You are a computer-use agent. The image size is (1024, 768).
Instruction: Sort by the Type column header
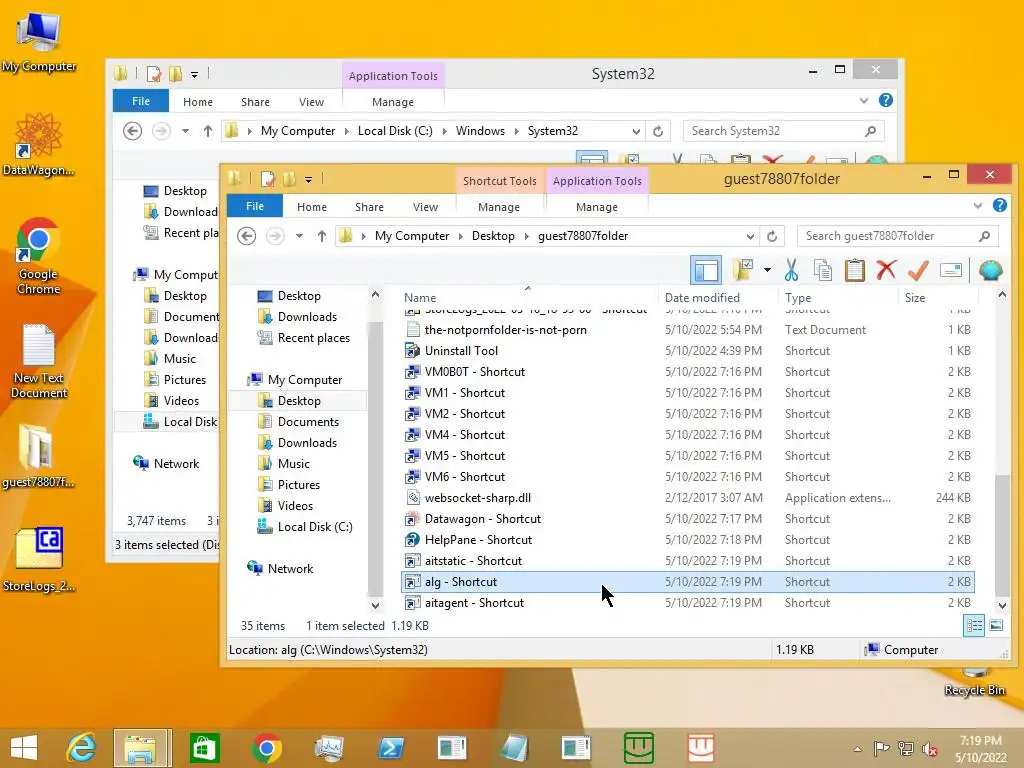pyautogui.click(x=798, y=298)
